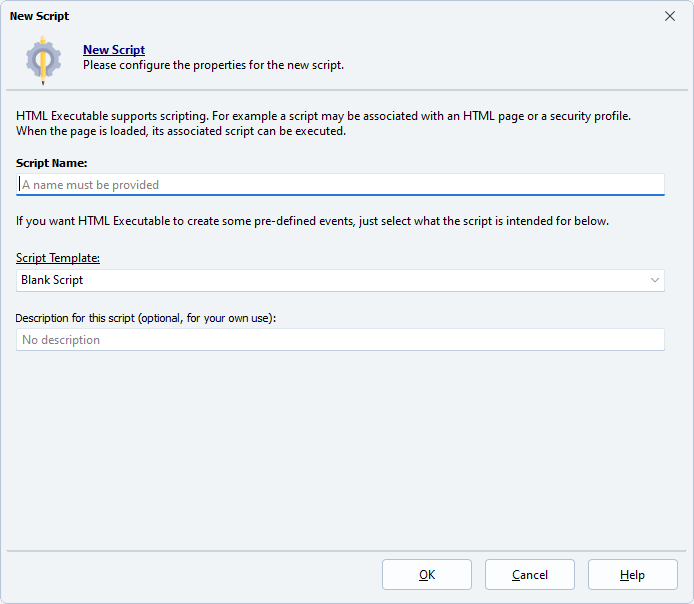Image resolution: width=694 pixels, height=604 pixels.
Task: Focus the Script Name text field
Action: 340,185
